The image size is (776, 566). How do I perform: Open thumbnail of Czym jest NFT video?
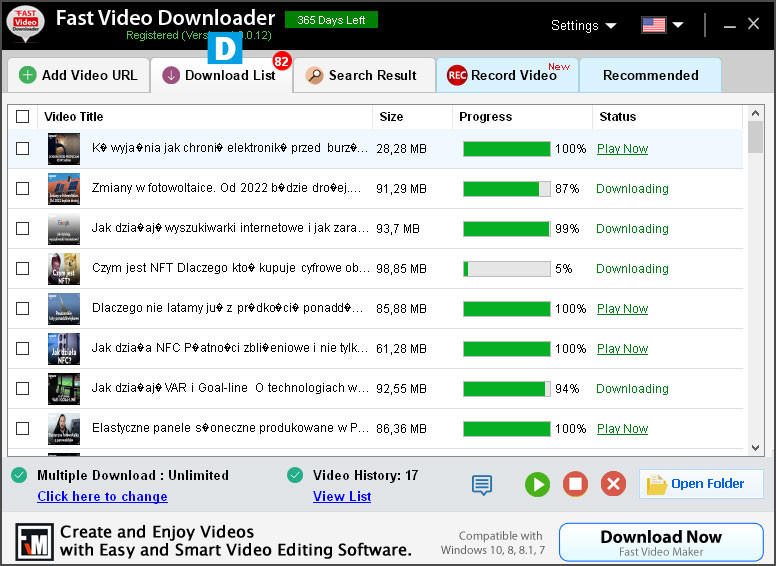(64, 269)
